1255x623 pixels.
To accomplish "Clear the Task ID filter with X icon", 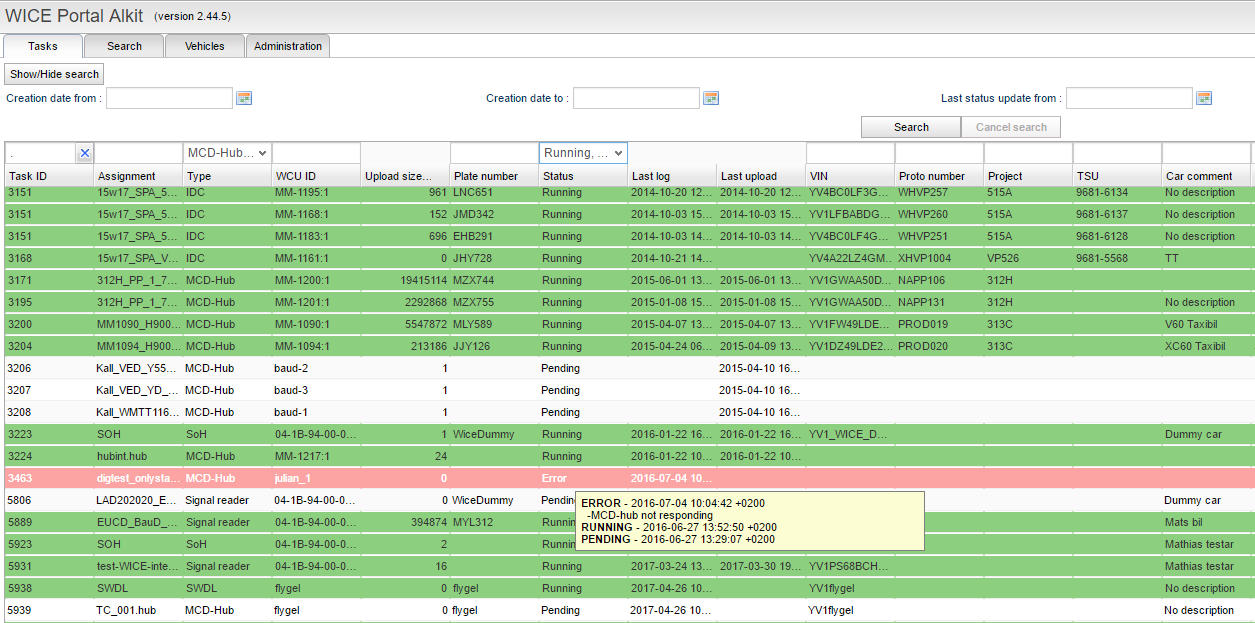I will point(85,153).
